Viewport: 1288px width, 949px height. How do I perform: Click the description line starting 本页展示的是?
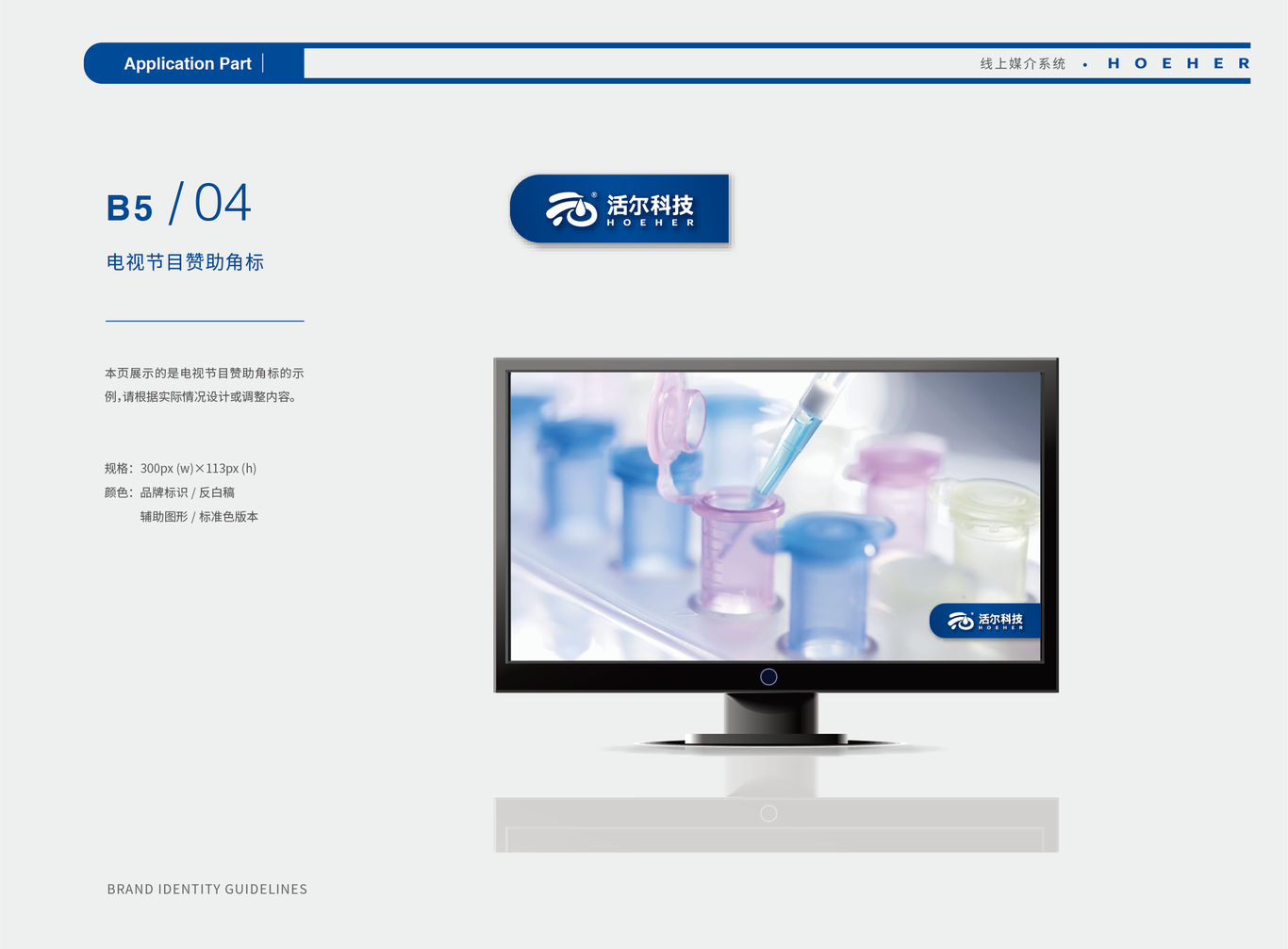click(204, 374)
